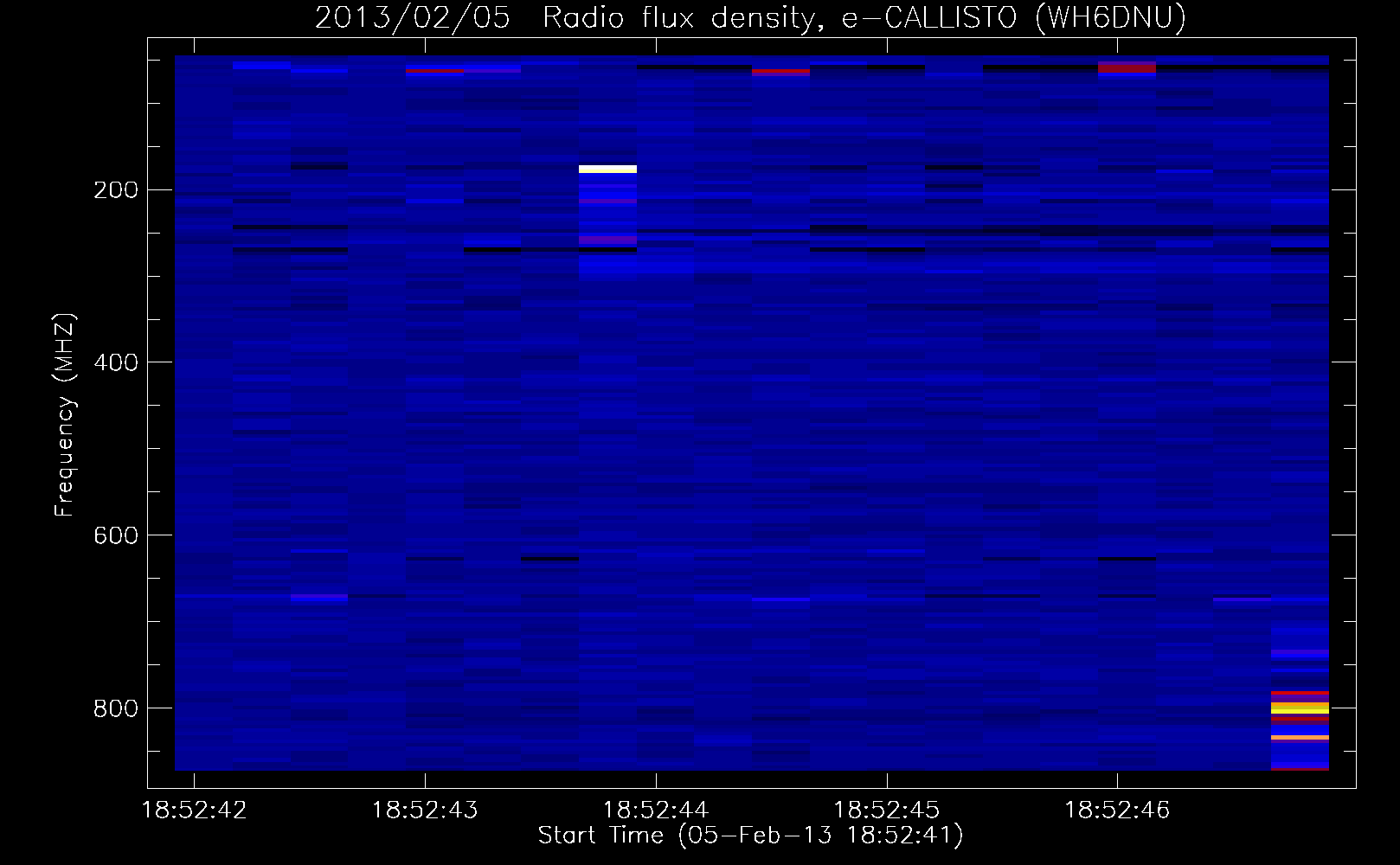The height and width of the screenshot is (865, 1400).
Task: Click the yellow band near 800 MHz
Action: tap(1300, 708)
